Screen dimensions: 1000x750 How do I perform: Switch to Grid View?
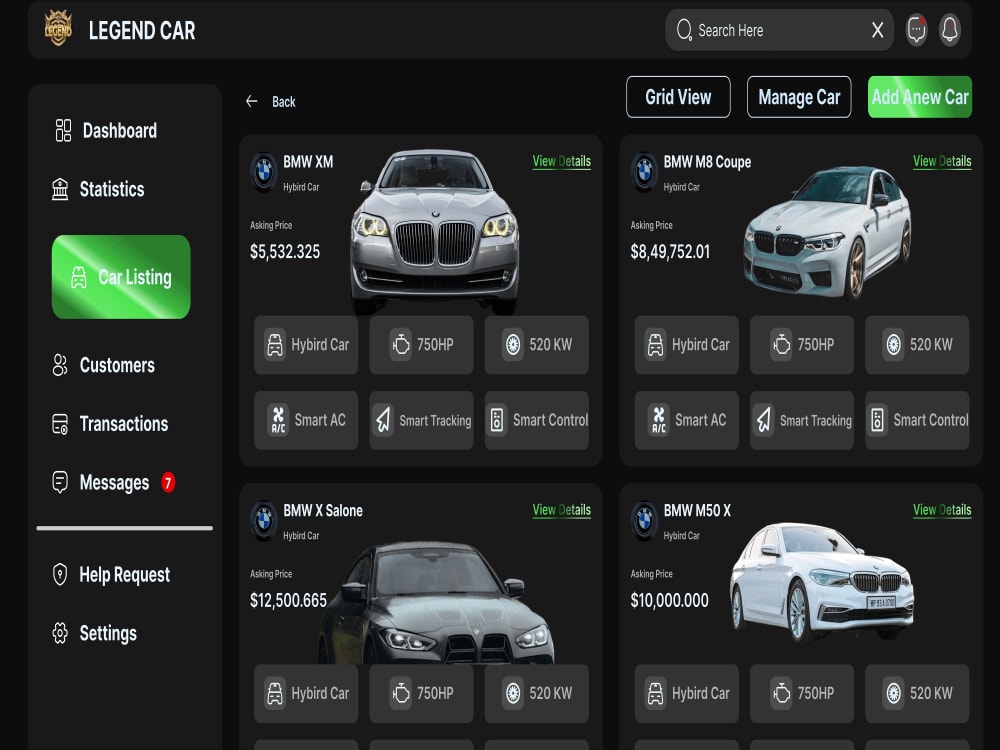pyautogui.click(x=678, y=97)
